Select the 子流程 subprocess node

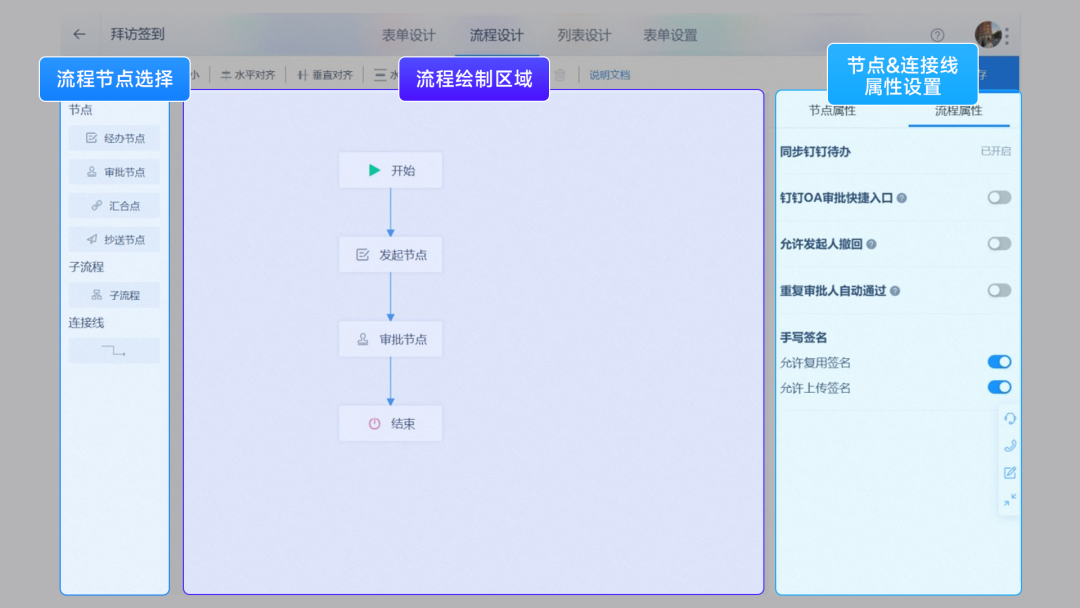point(114,294)
